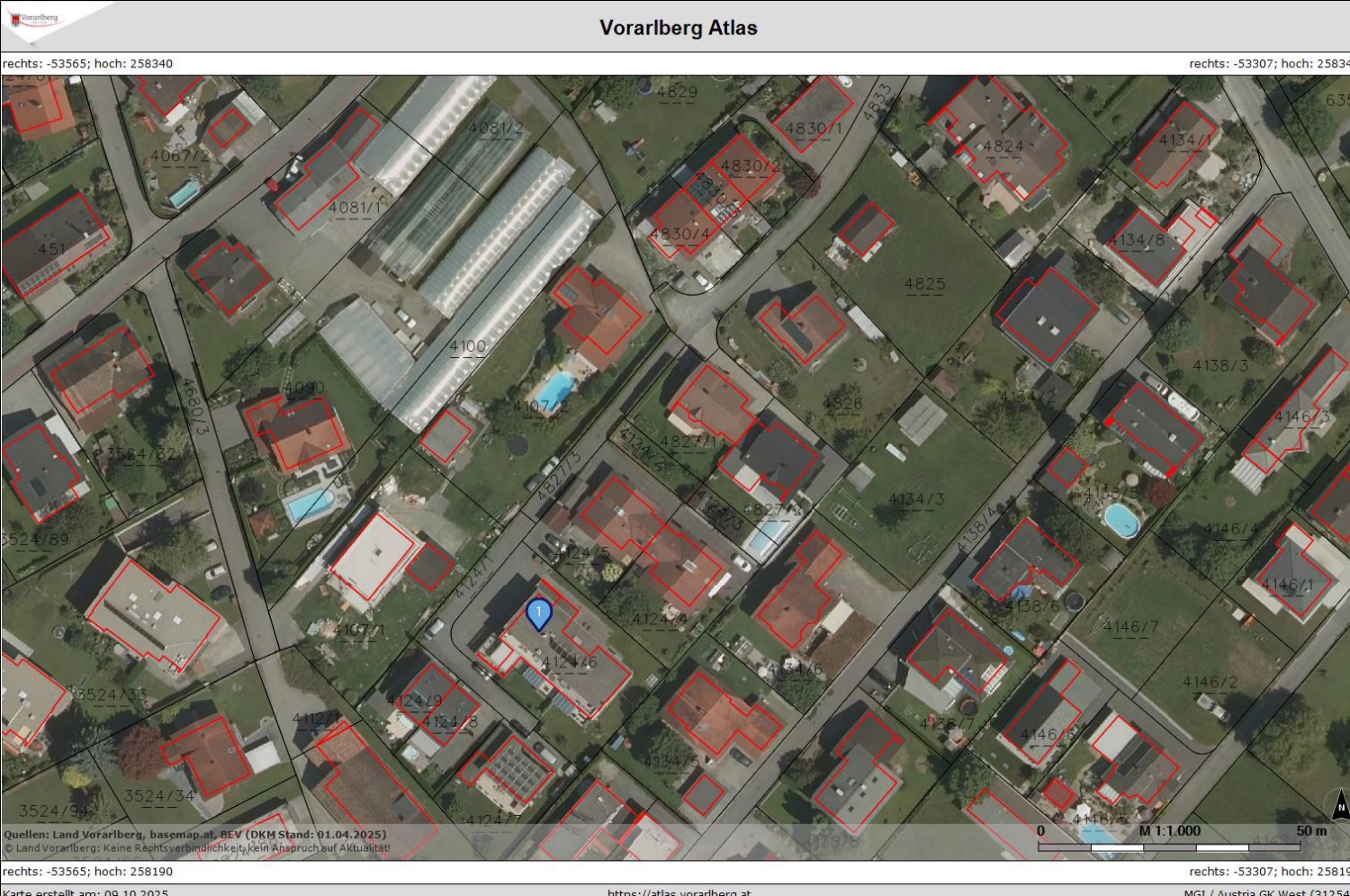Select parcel label 4134/3
Screen dimensions: 1350x896
point(916,499)
